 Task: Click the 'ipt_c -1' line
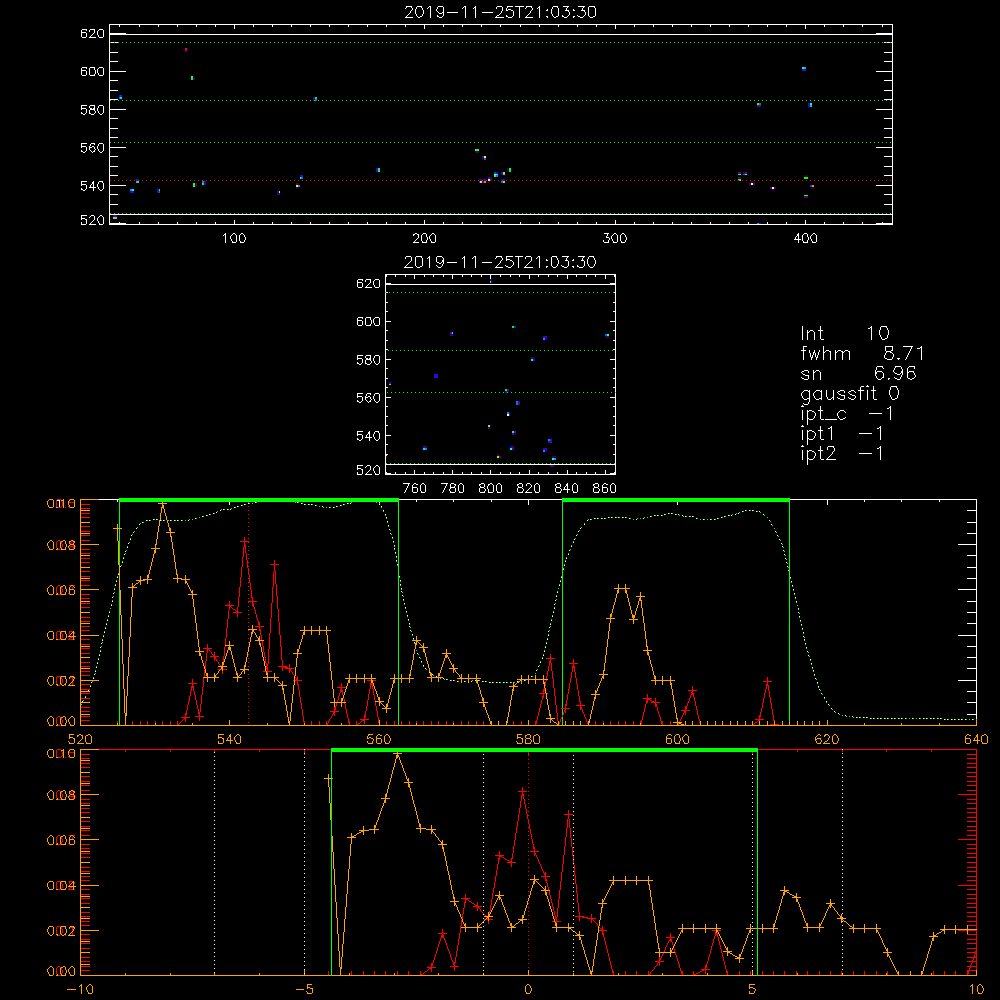[847, 414]
